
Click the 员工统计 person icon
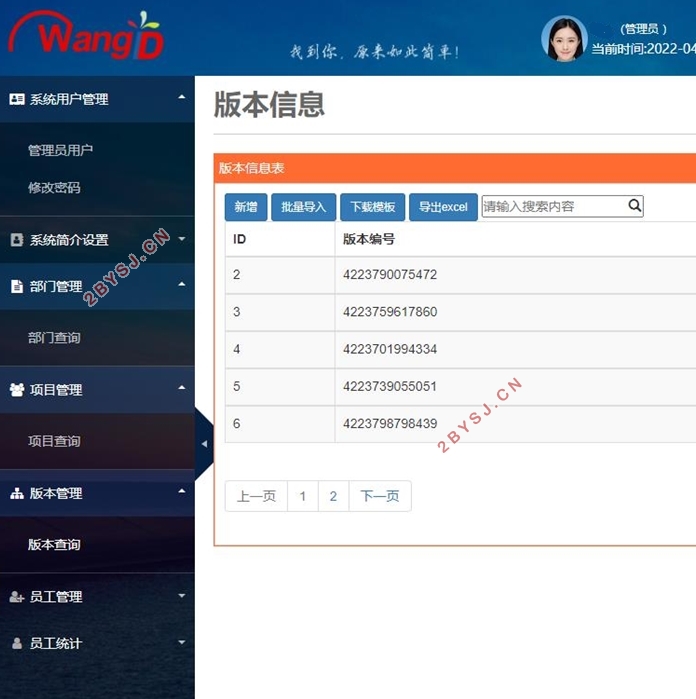tap(17, 643)
